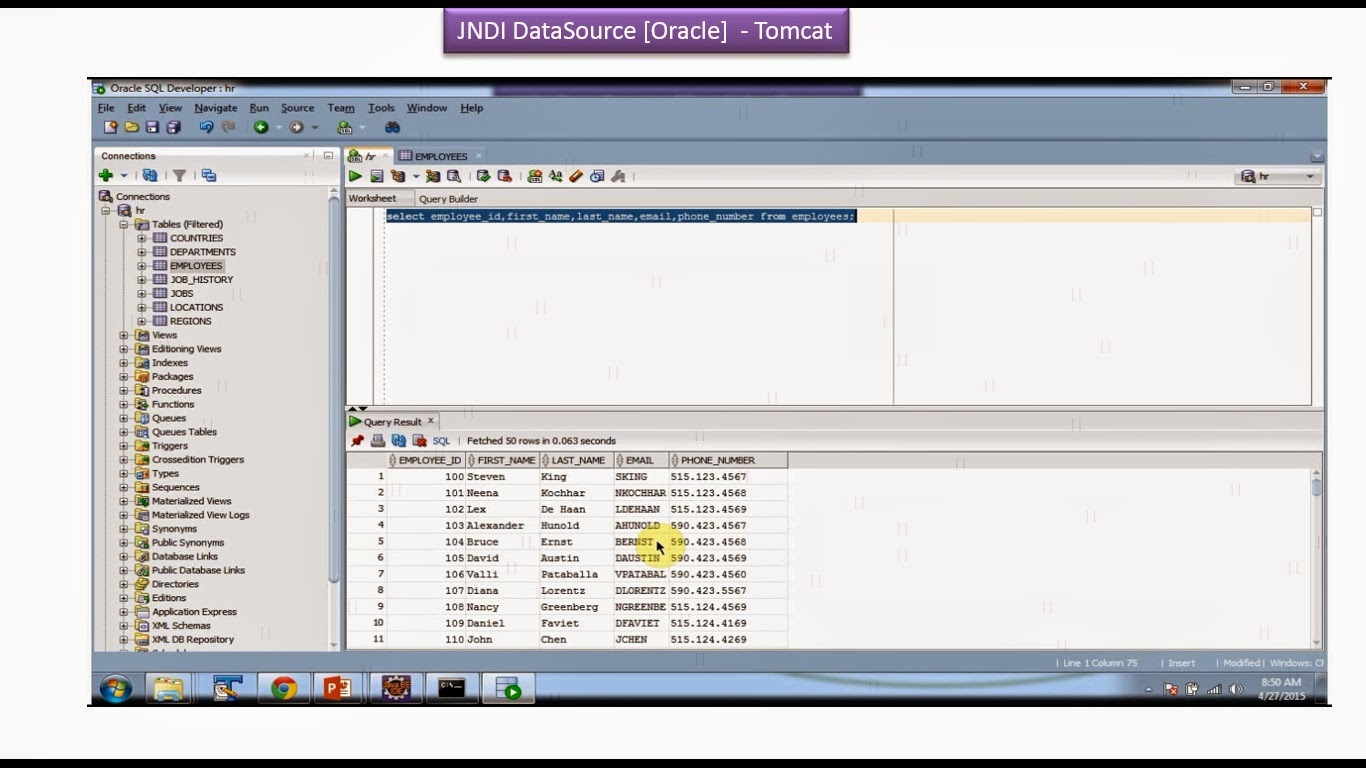Viewport: 1366px width, 768px height.
Task: Click the Undo toolbar icon
Action: tap(206, 128)
